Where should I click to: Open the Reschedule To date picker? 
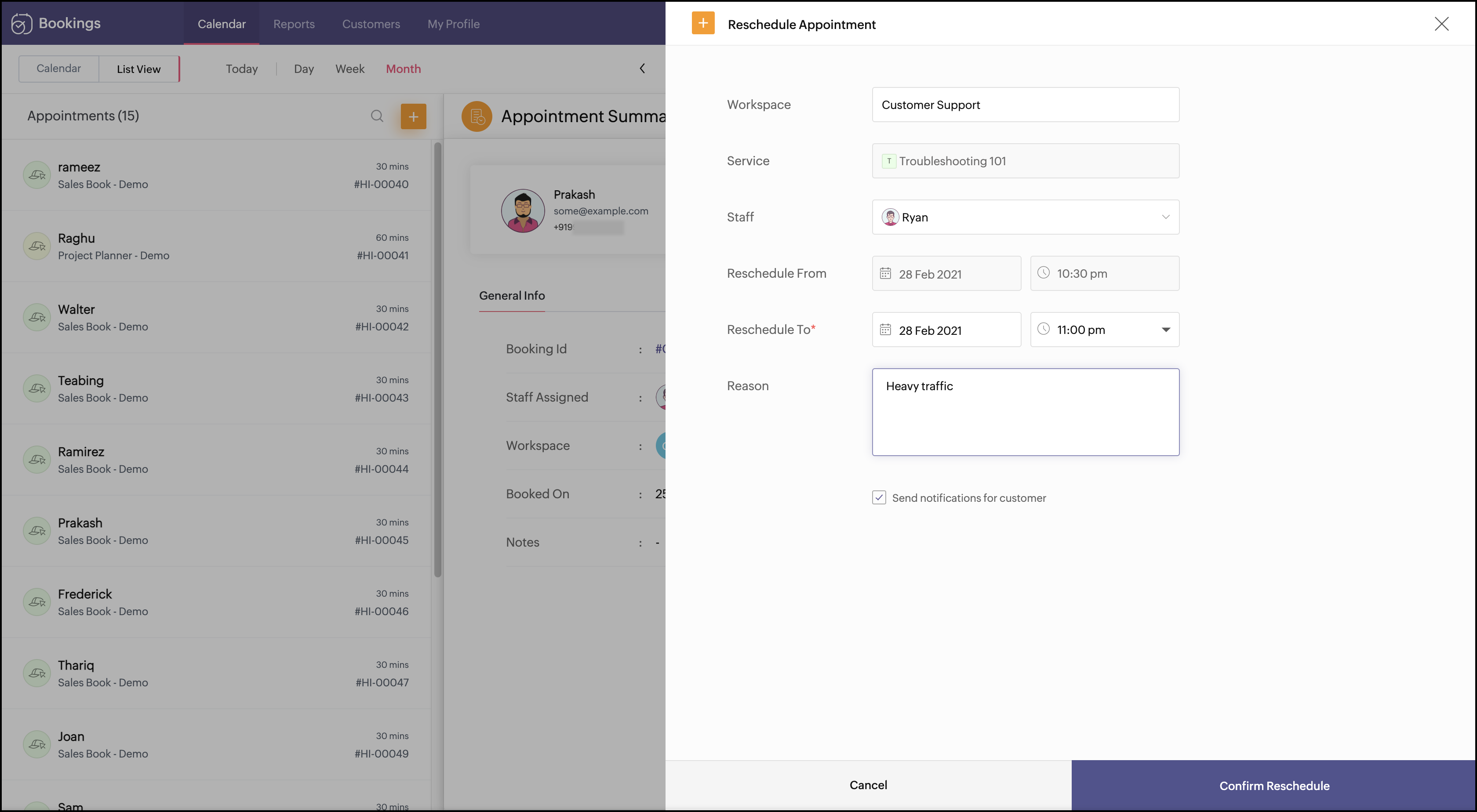pyautogui.click(x=946, y=330)
